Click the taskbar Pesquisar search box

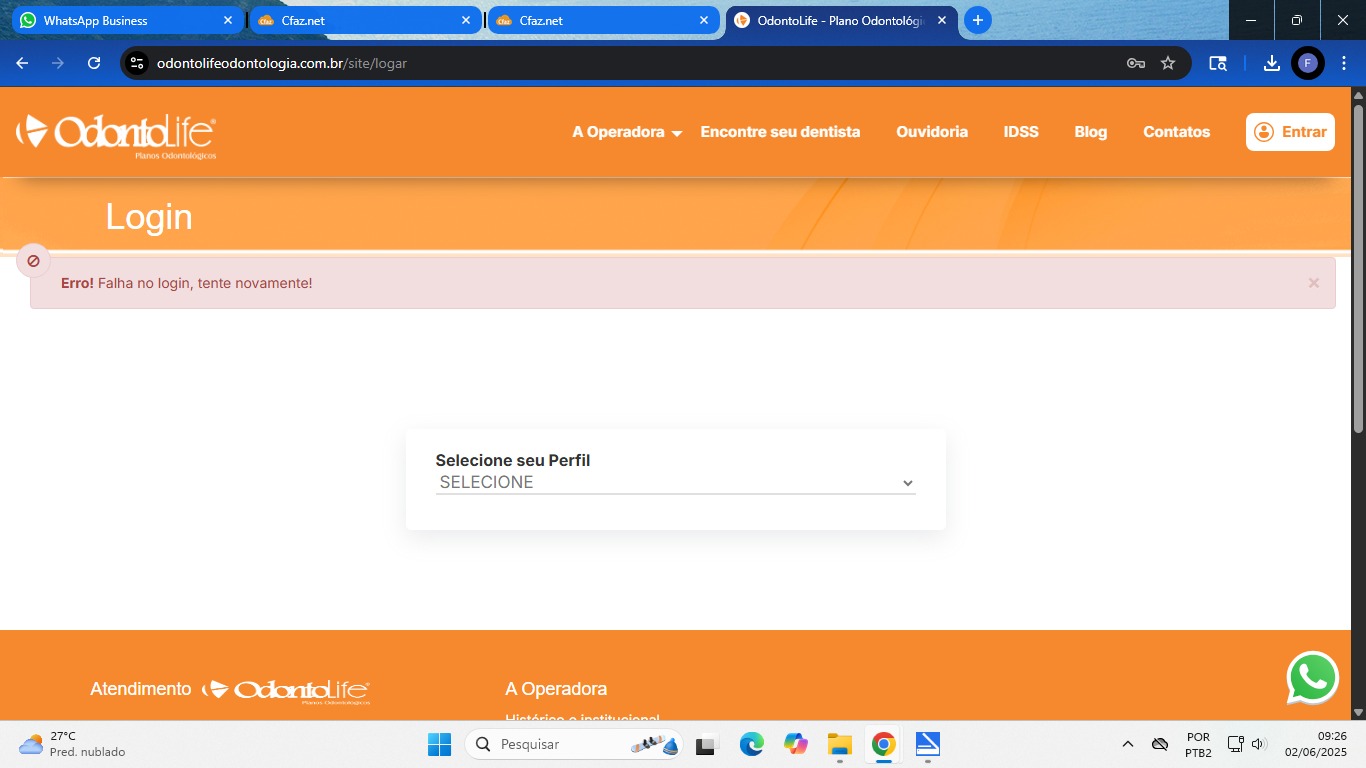[573, 744]
